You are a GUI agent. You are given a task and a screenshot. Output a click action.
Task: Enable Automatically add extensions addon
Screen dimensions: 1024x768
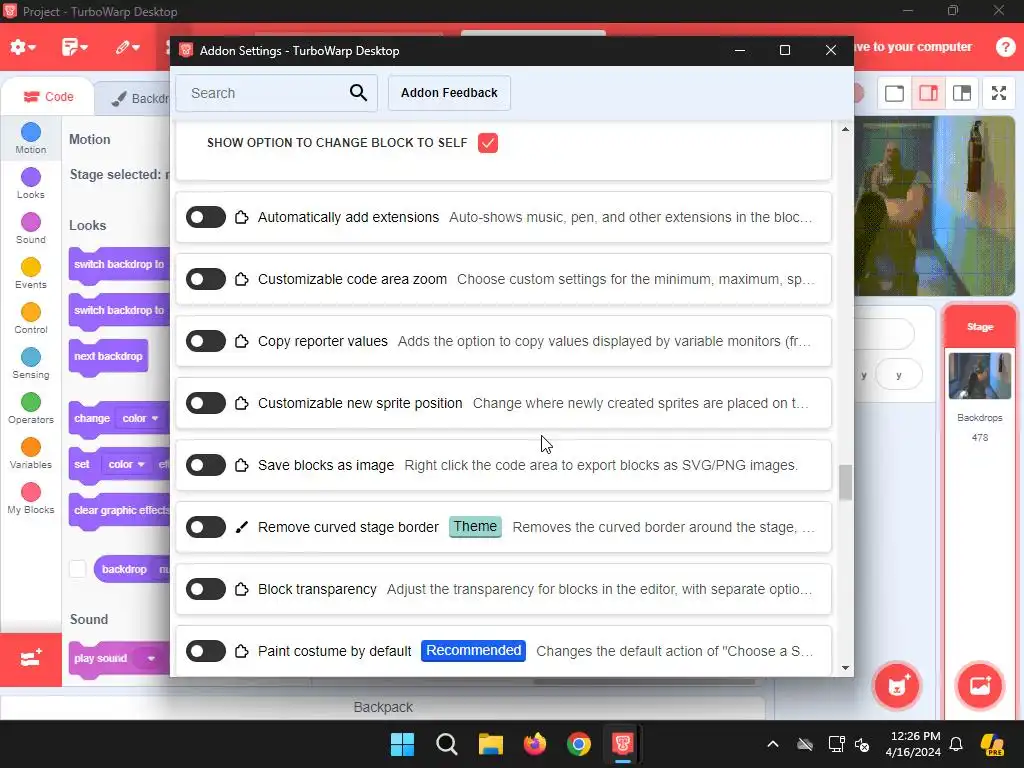(x=206, y=217)
